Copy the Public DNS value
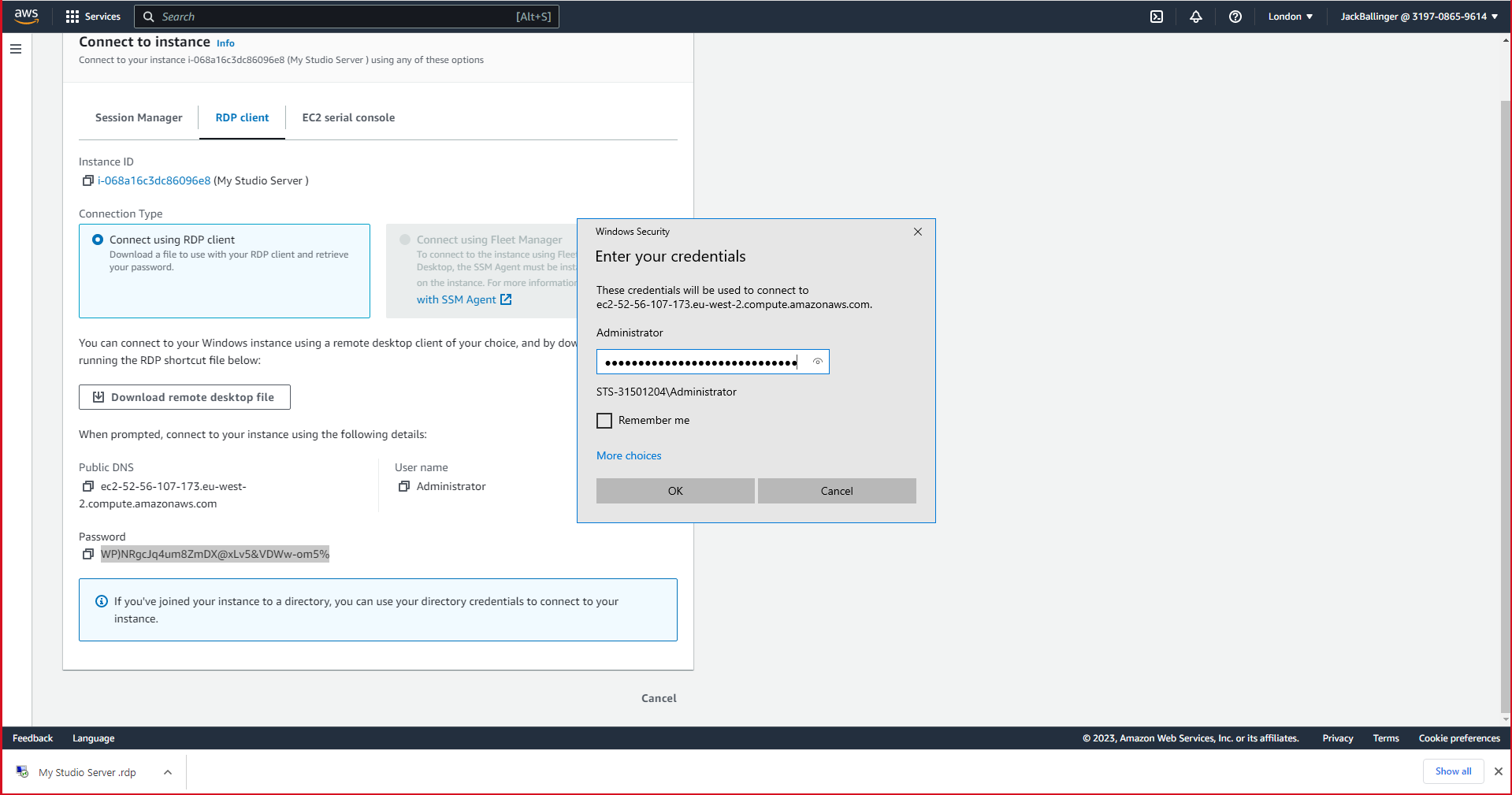This screenshot has width=1512, height=795. [88, 487]
